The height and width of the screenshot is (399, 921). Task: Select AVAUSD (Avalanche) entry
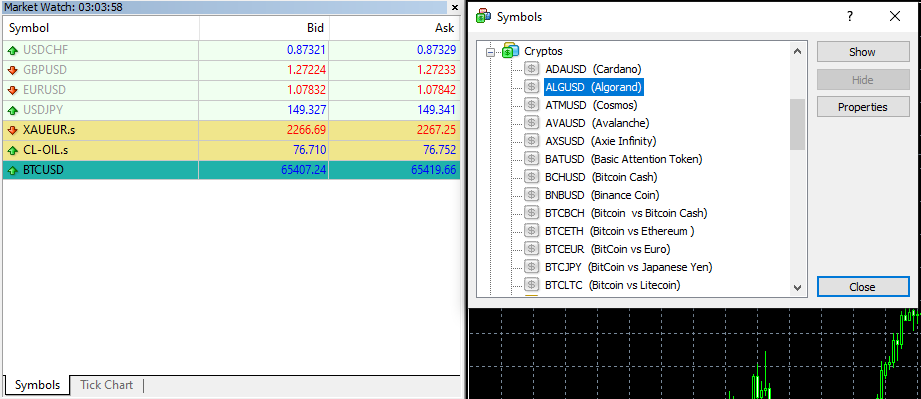pyautogui.click(x=597, y=123)
